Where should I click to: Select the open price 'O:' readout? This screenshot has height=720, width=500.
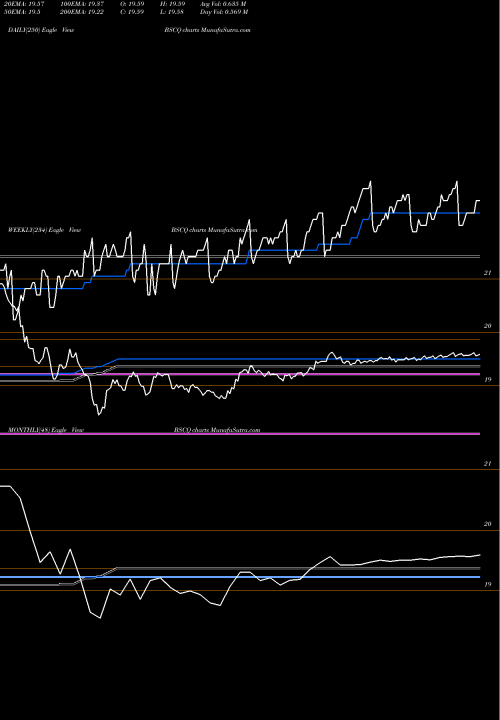click(132, 4)
